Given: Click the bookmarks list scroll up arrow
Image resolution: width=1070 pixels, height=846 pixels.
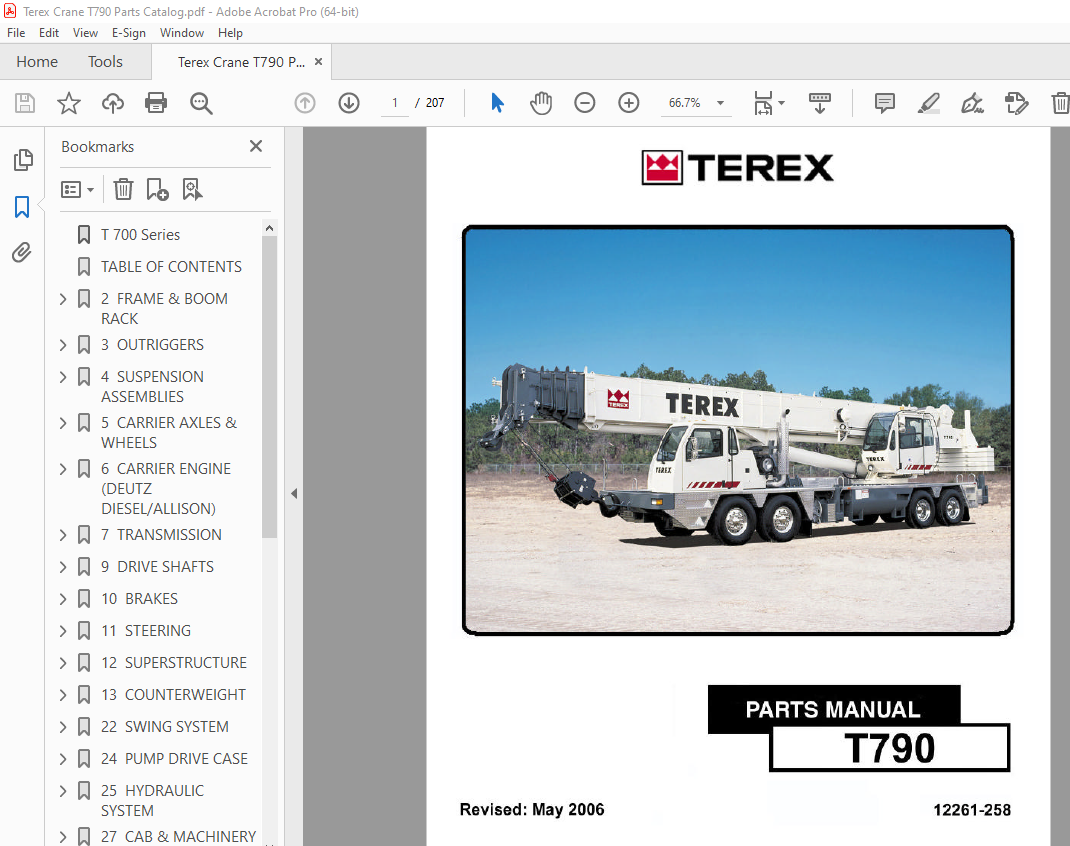Looking at the screenshot, I should pyautogui.click(x=269, y=229).
